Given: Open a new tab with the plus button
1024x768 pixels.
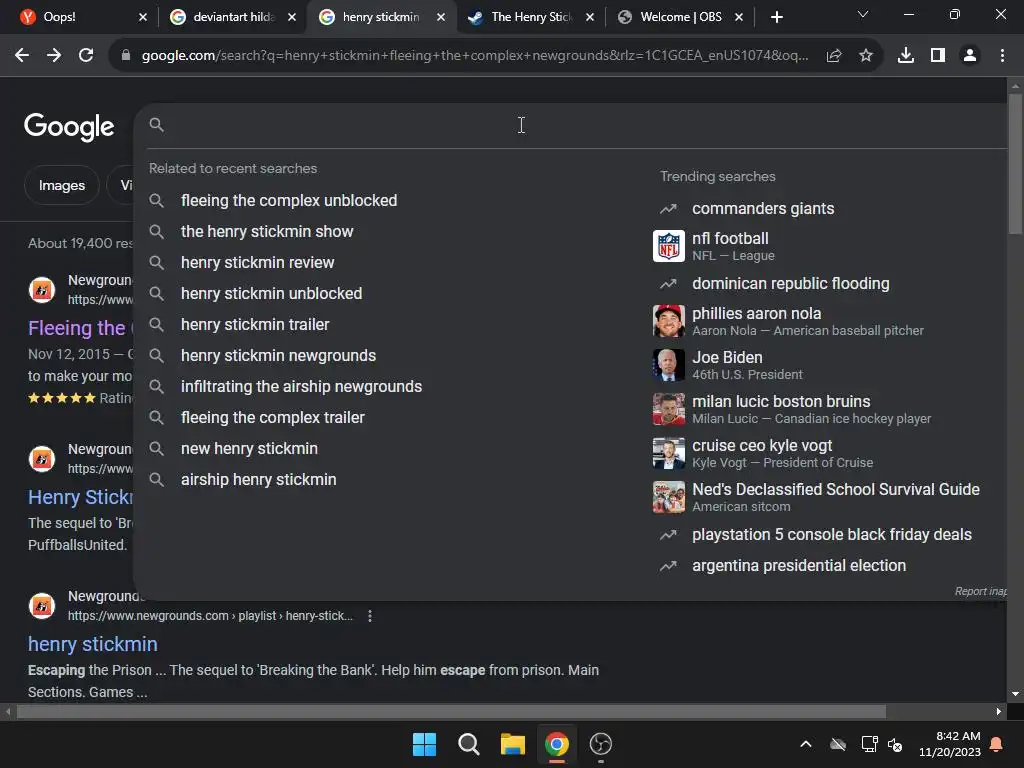Looking at the screenshot, I should (776, 17).
